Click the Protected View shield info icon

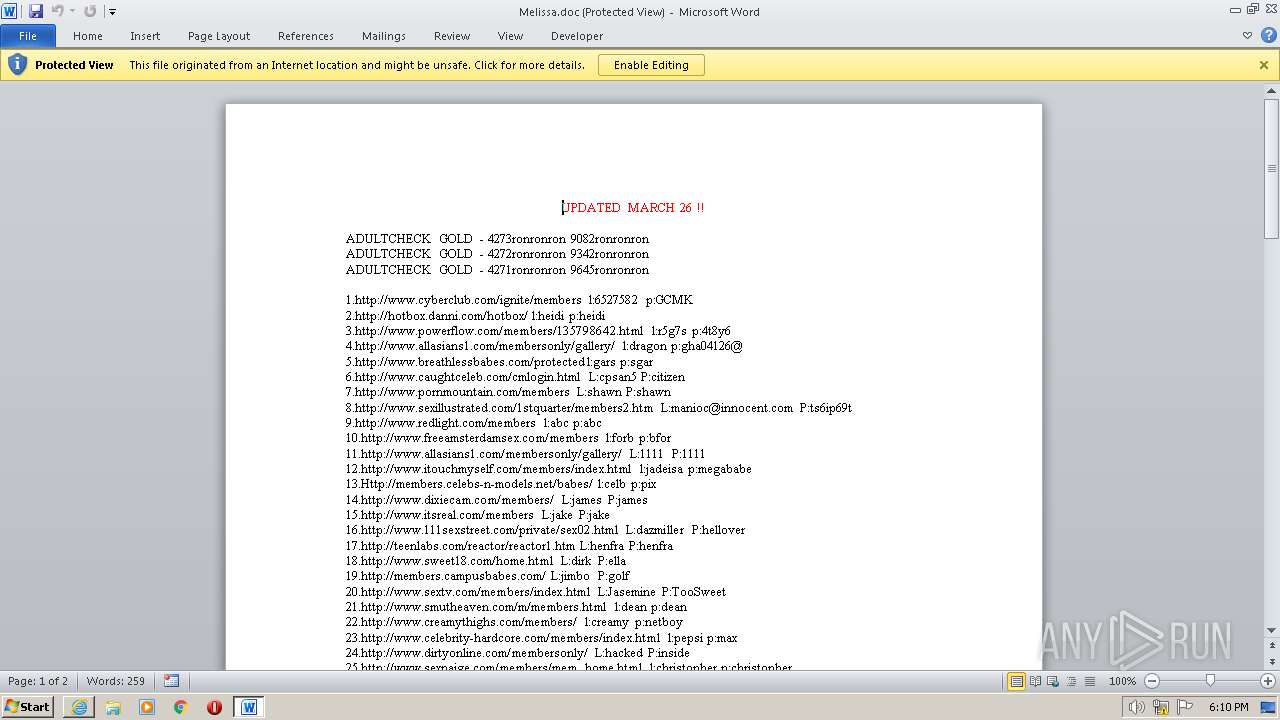(x=17, y=65)
